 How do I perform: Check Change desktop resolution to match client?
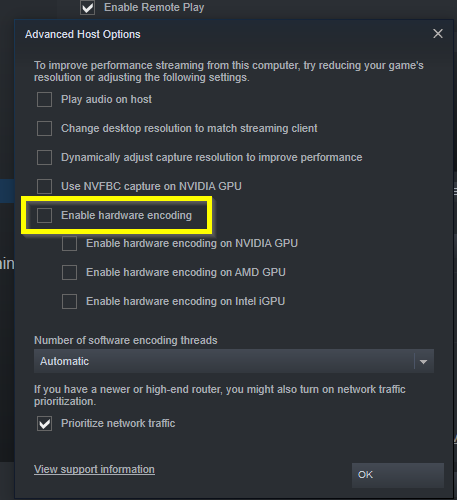click(x=44, y=128)
